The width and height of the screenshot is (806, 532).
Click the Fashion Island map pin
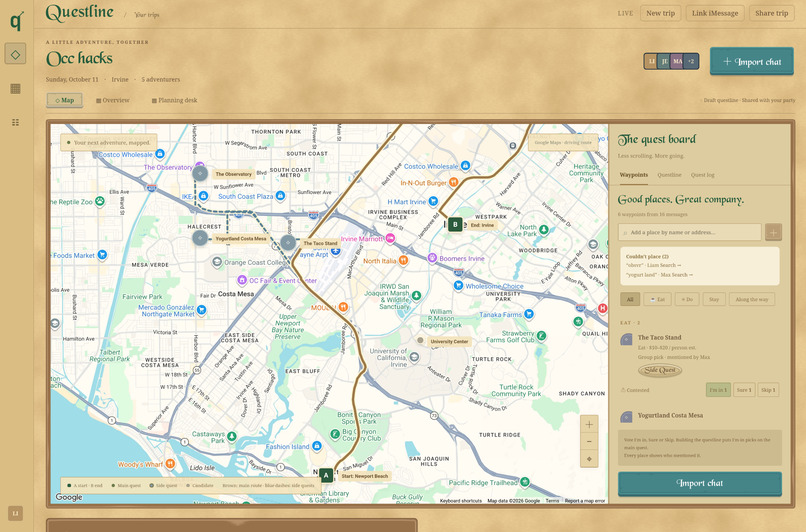317,446
